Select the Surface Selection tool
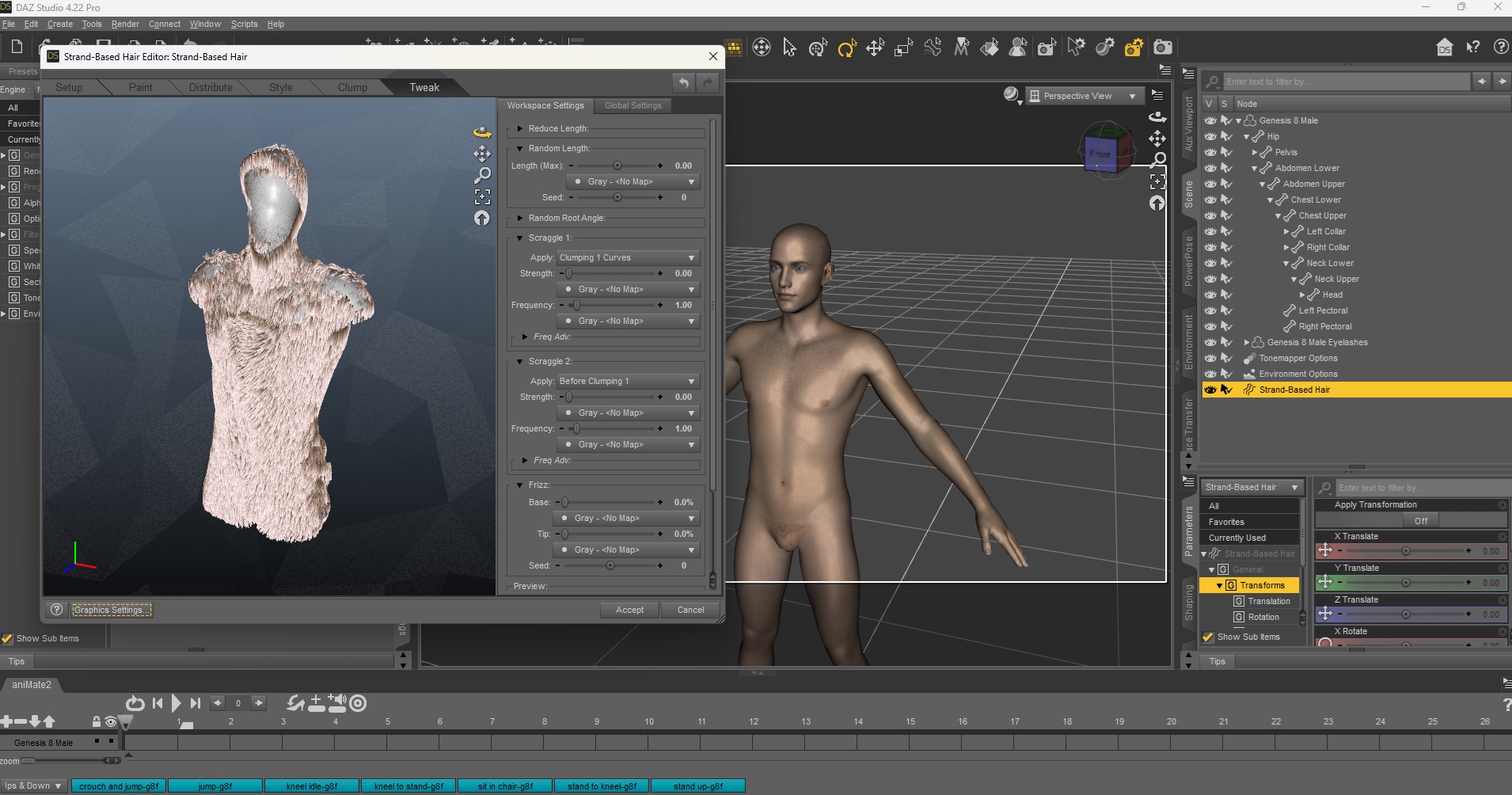The width and height of the screenshot is (1512, 795). tap(990, 48)
